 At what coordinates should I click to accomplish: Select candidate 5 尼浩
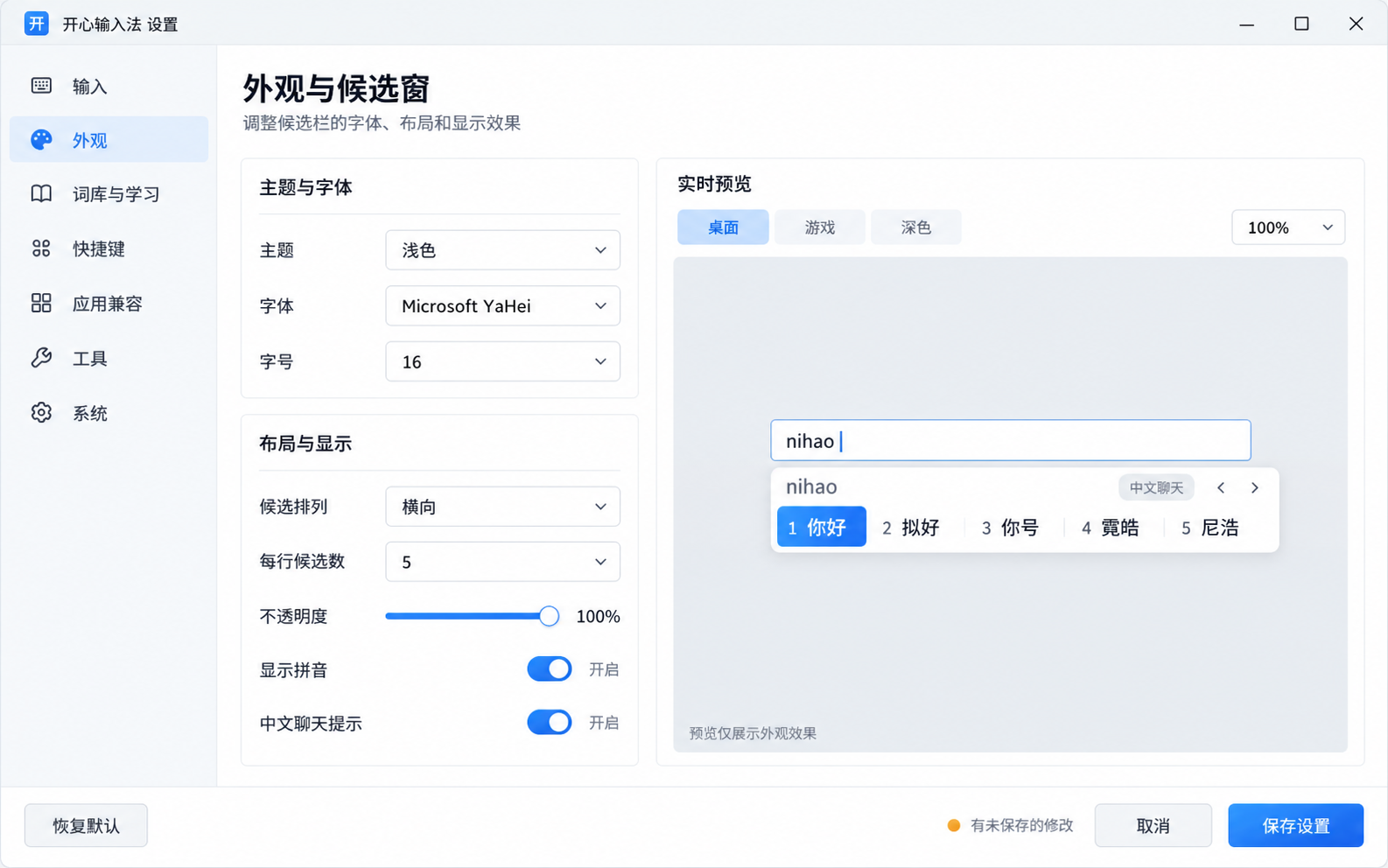1210,528
